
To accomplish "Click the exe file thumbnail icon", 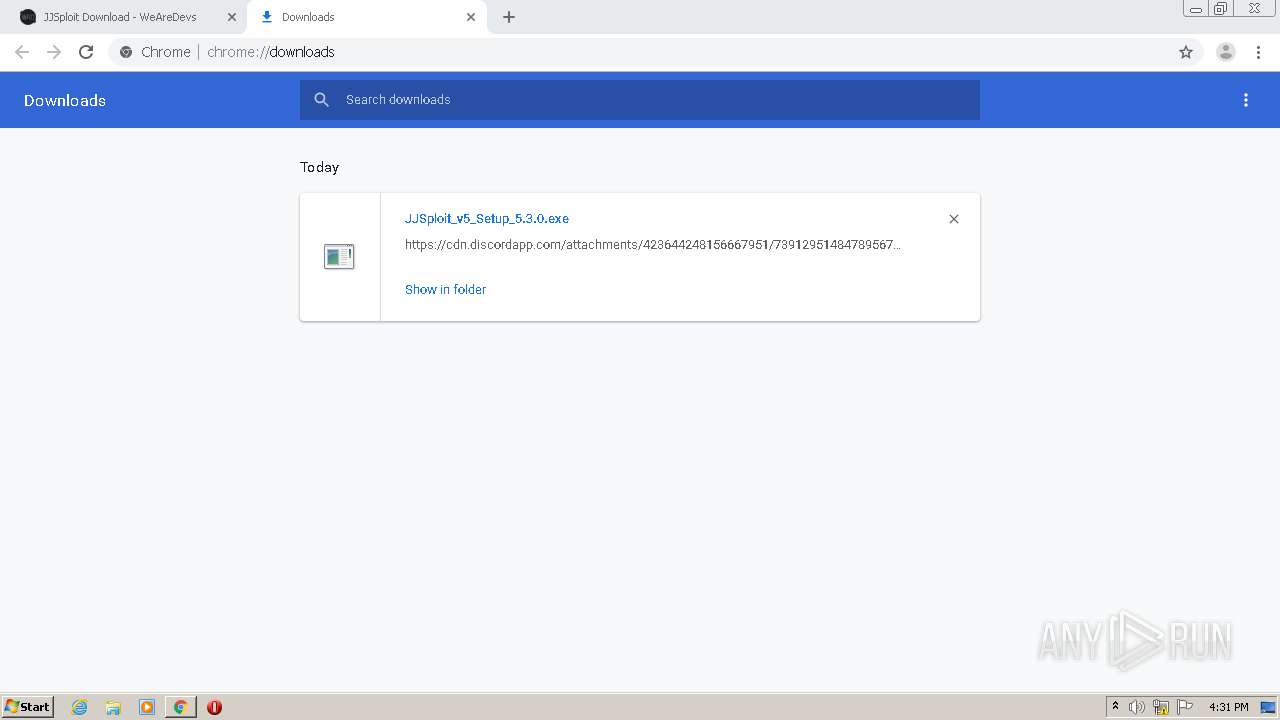I will pyautogui.click(x=339, y=257).
